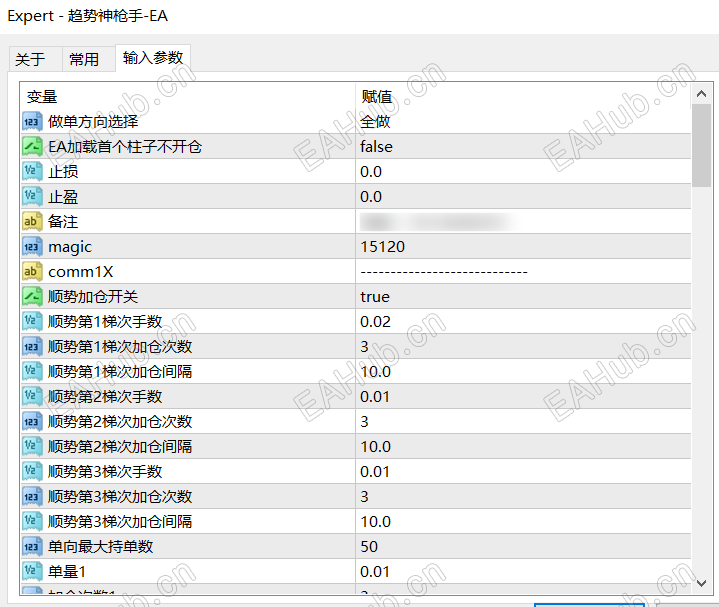Select the 止损 variable name

[x=63, y=171]
